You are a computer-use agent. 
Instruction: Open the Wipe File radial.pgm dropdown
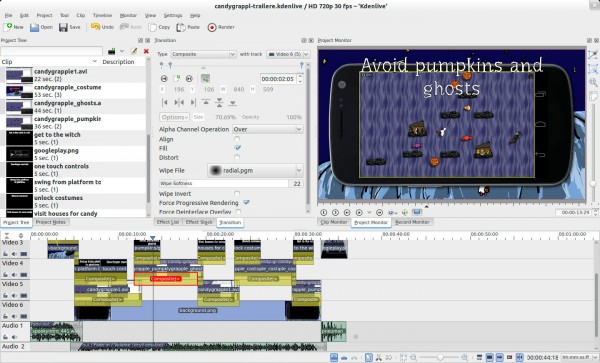point(256,171)
